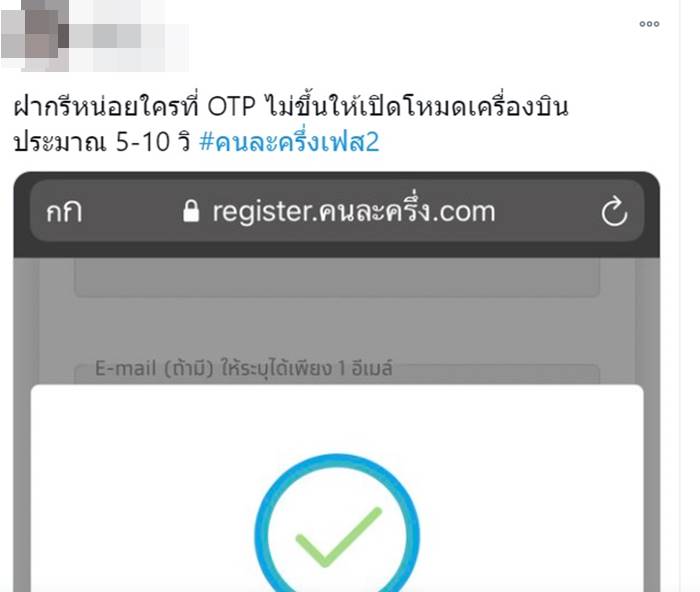Click the green checkmark success icon
Viewport: 700px width, 592px height.
[338, 538]
